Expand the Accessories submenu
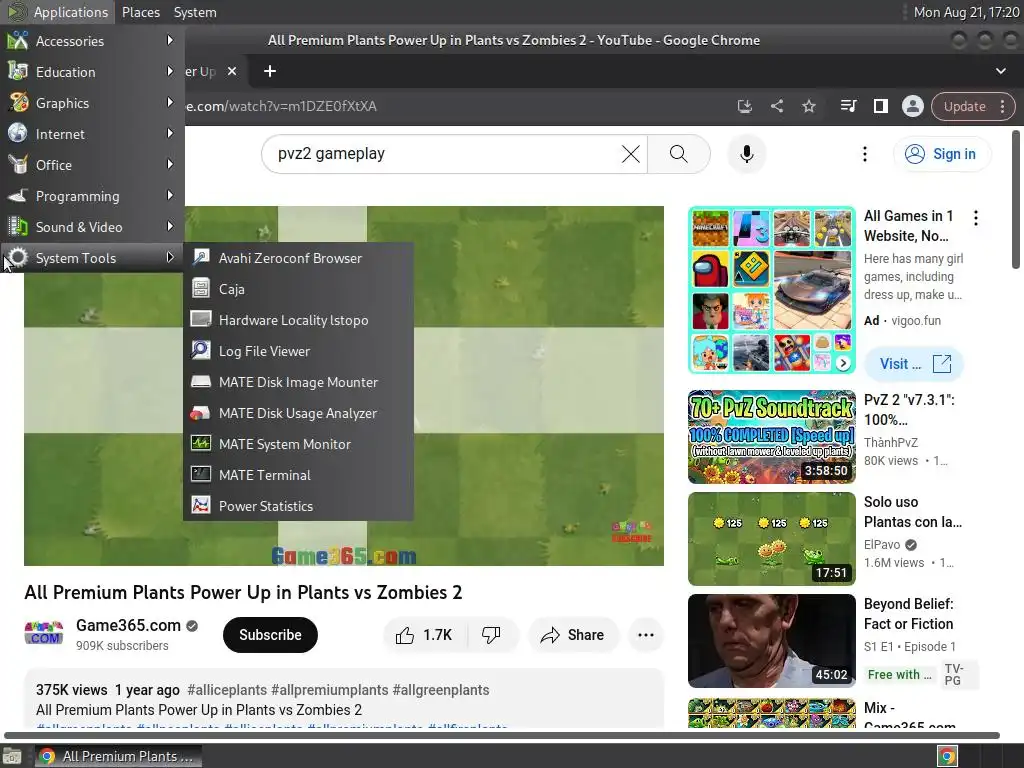Image resolution: width=1024 pixels, height=768 pixels. [91, 40]
